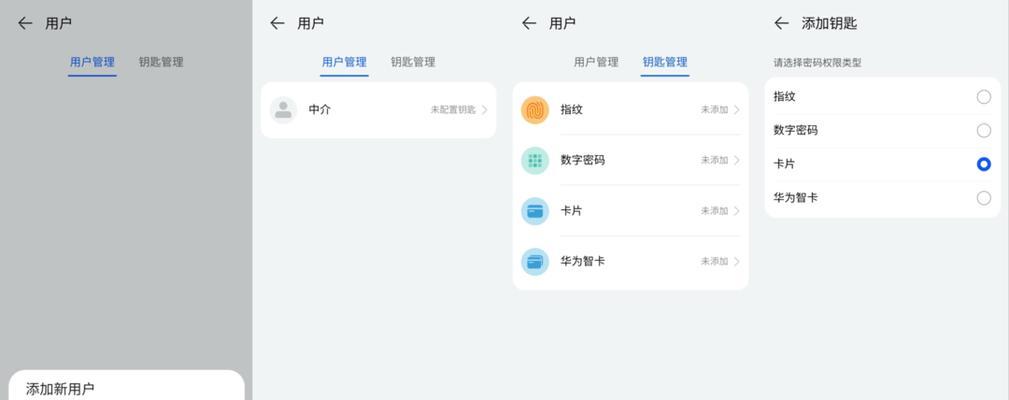Viewport: 1009px width, 400px height.
Task: Tap the blue 卡片 card icon
Action: 535,211
